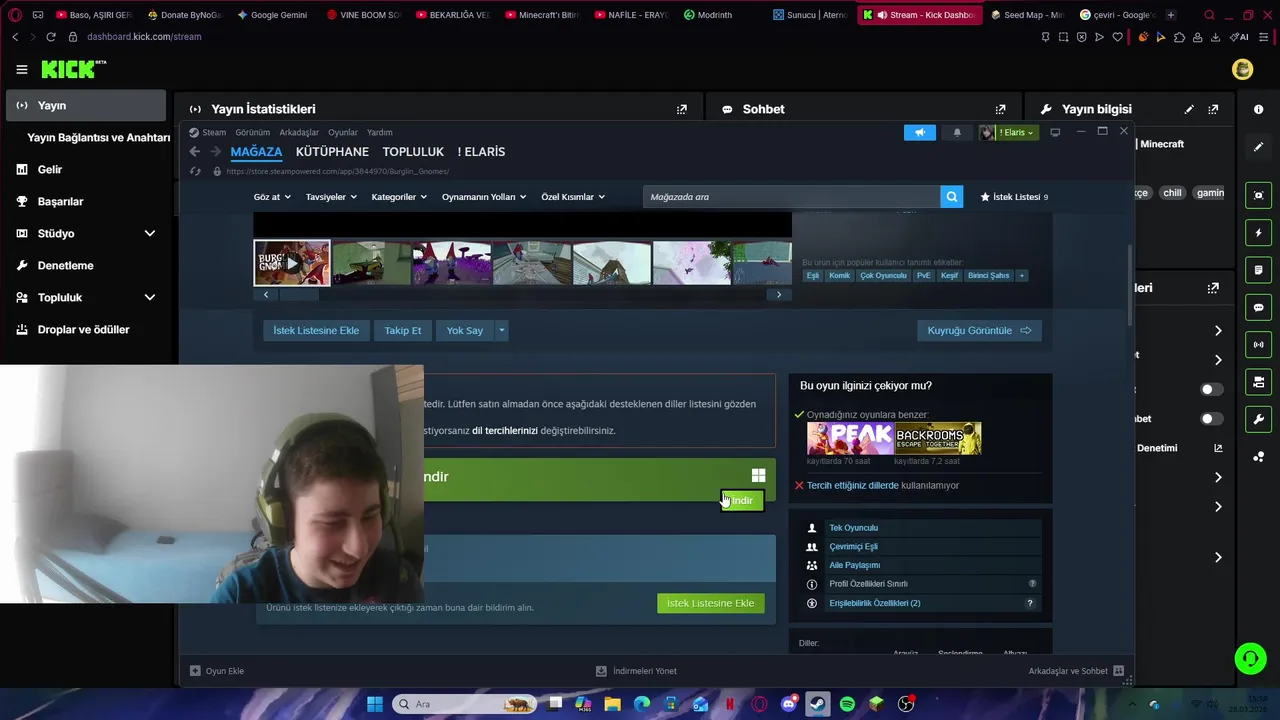
Task: Click Steam's megaphone announcement button
Action: [919, 132]
